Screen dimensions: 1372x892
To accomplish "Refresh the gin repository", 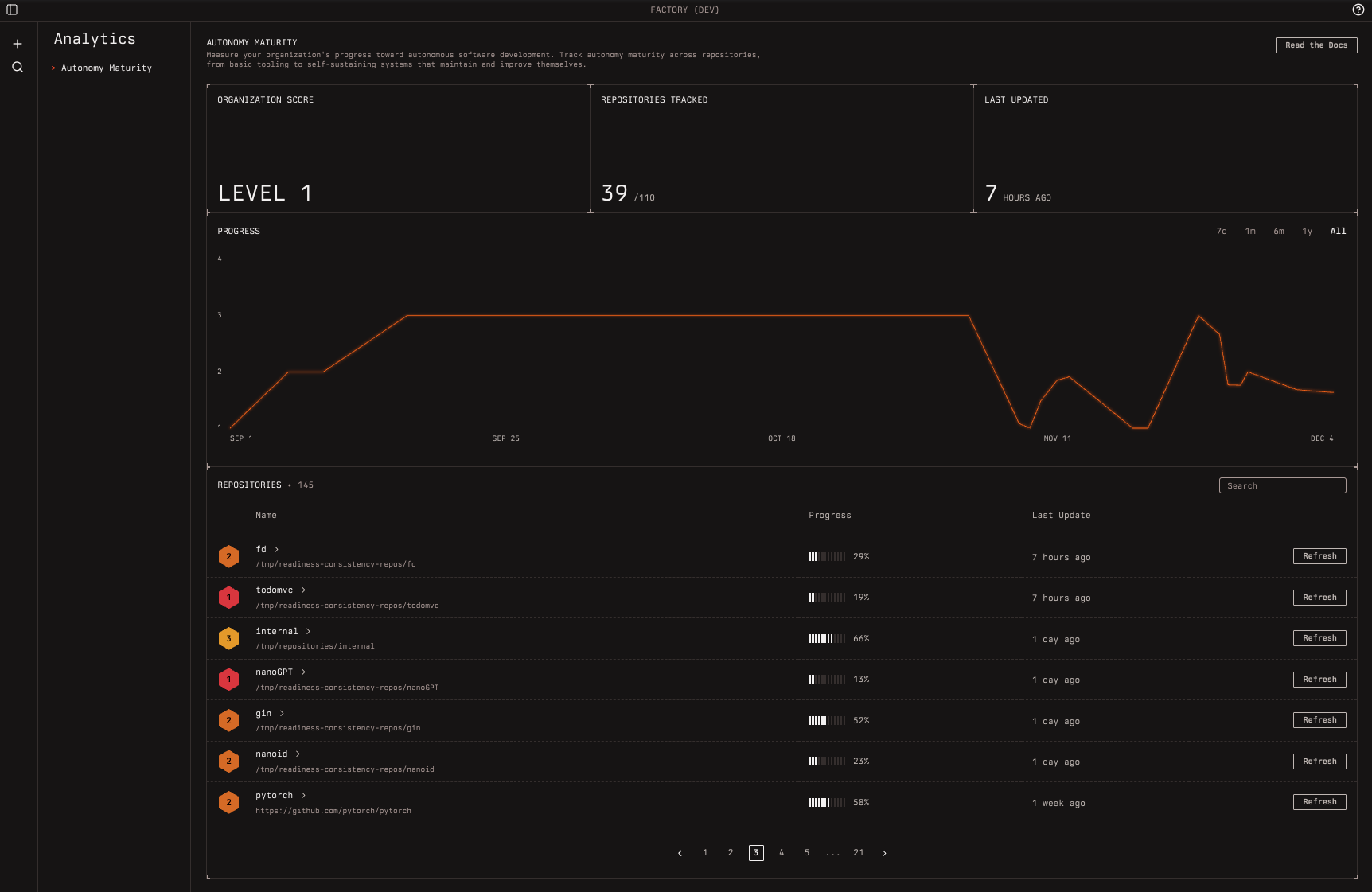I will (x=1319, y=720).
